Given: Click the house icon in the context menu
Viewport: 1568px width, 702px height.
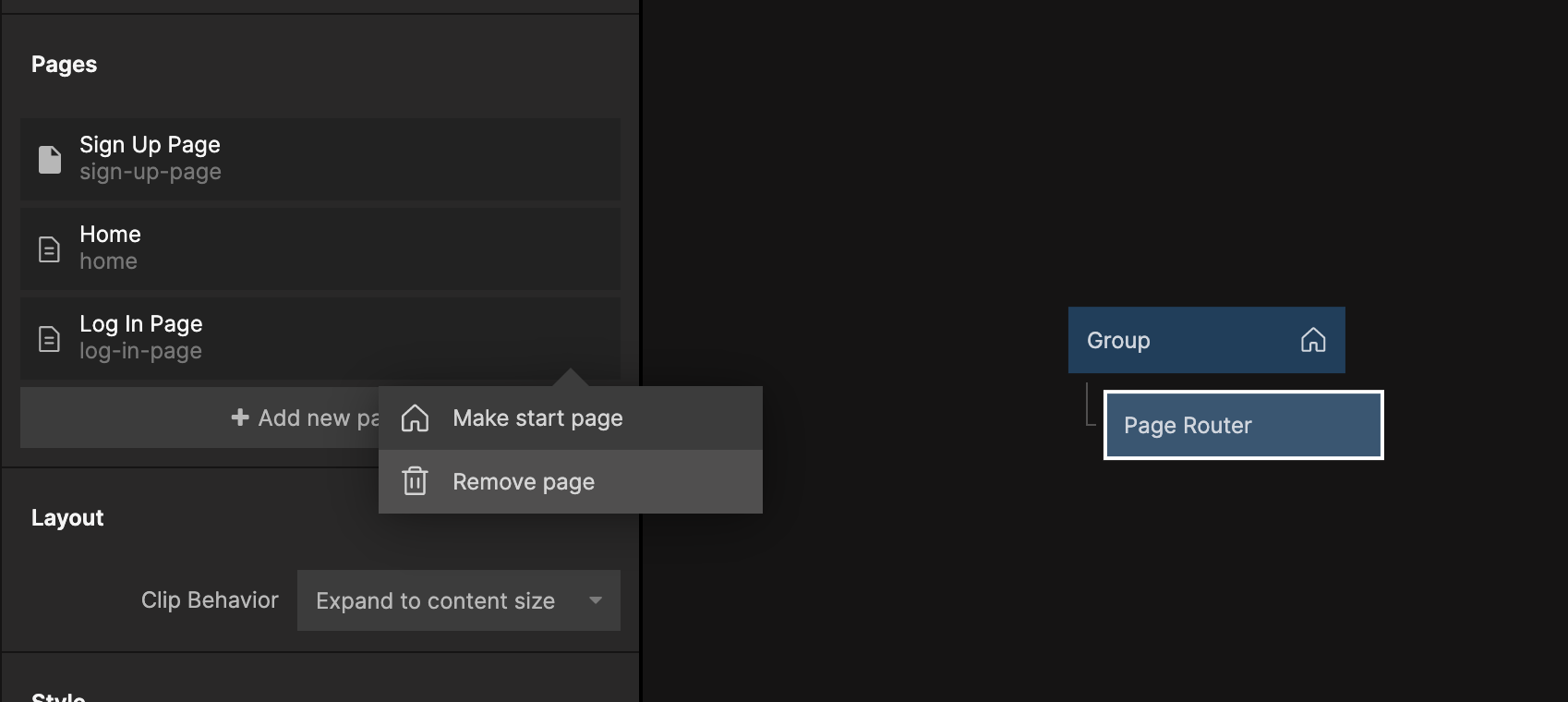Looking at the screenshot, I should click(415, 418).
